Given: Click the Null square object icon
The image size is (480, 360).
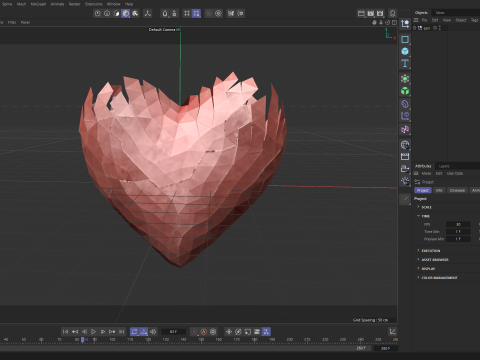Looking at the screenshot, I should 405,39.
